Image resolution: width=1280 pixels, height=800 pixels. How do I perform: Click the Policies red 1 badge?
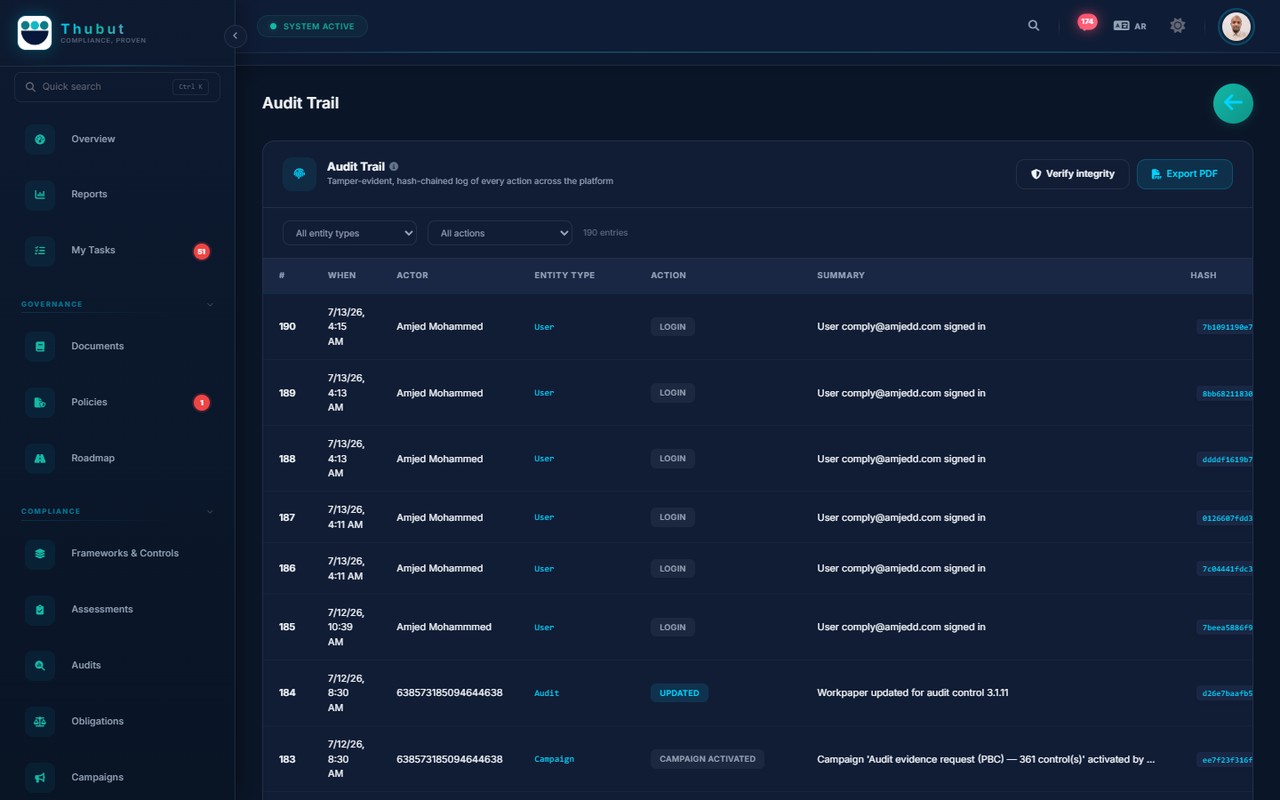click(201, 403)
